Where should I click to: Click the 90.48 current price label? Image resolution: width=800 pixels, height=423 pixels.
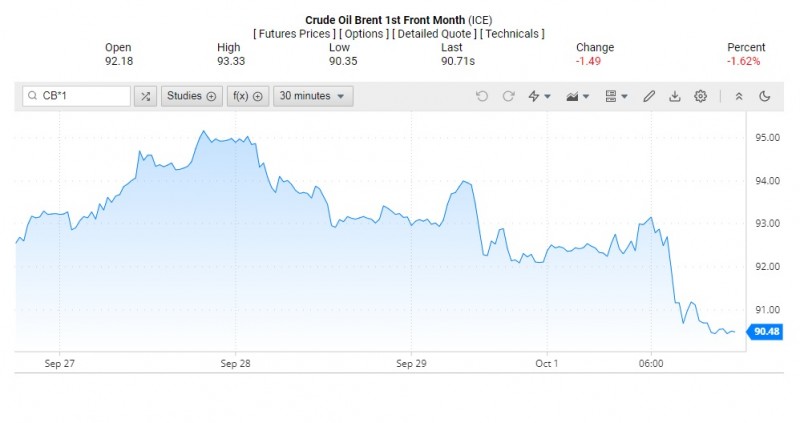click(766, 331)
